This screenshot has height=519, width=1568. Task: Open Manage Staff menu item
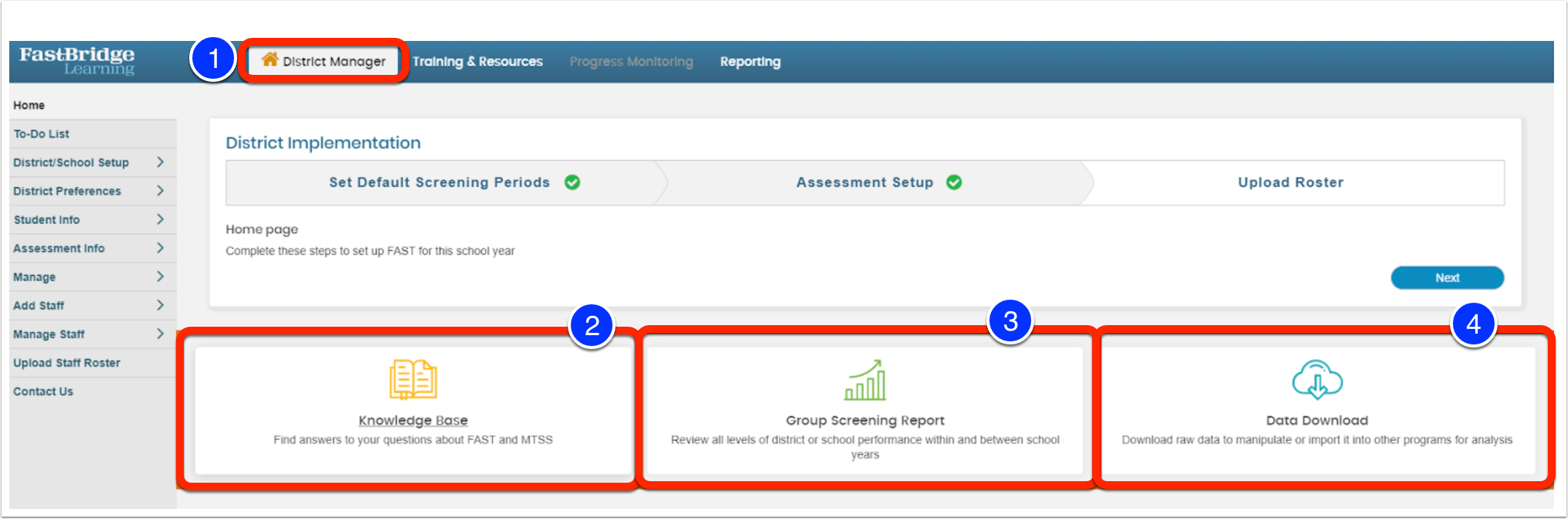point(49,334)
